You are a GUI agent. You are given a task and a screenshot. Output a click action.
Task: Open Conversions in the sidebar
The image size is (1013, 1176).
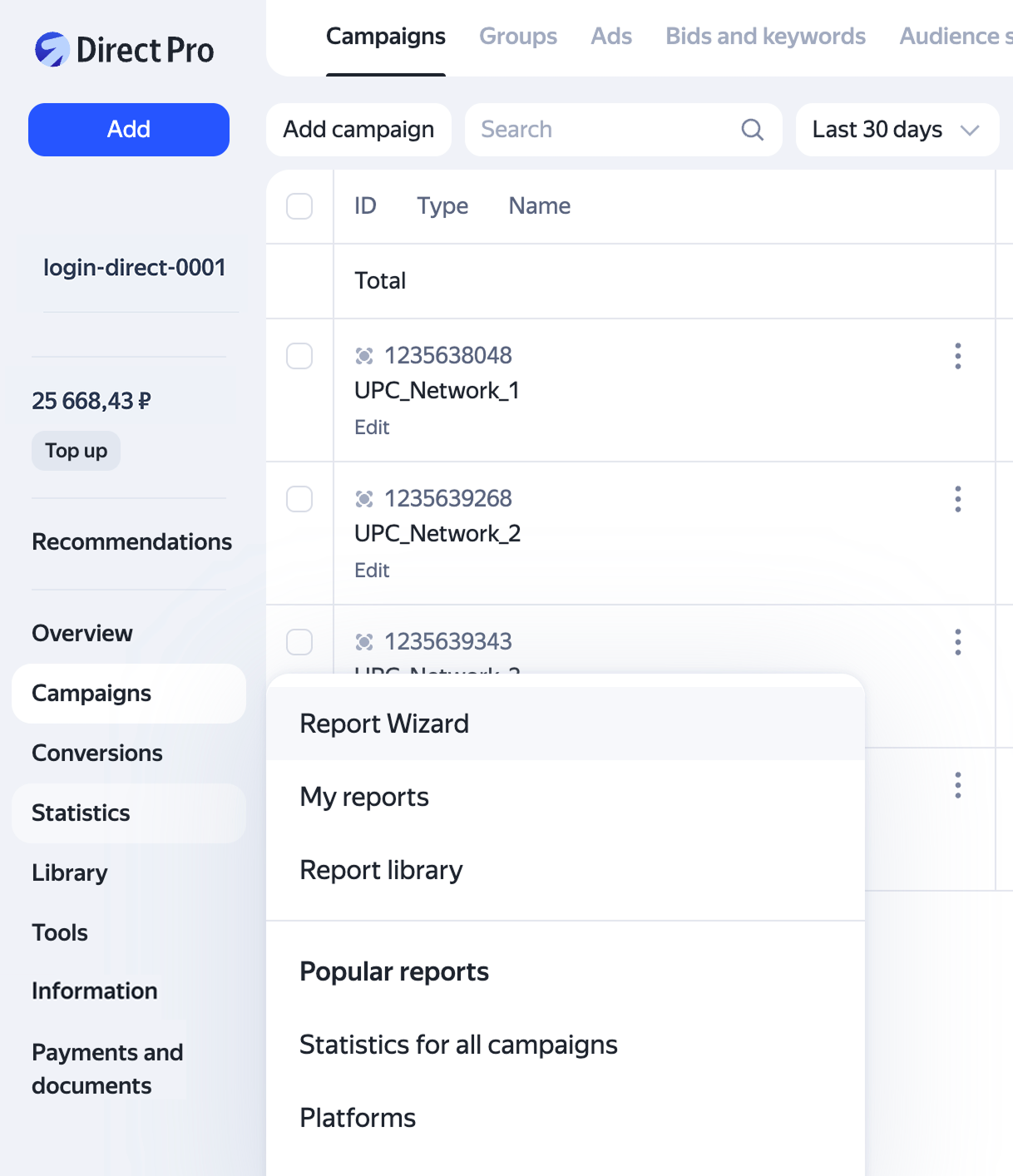(97, 754)
